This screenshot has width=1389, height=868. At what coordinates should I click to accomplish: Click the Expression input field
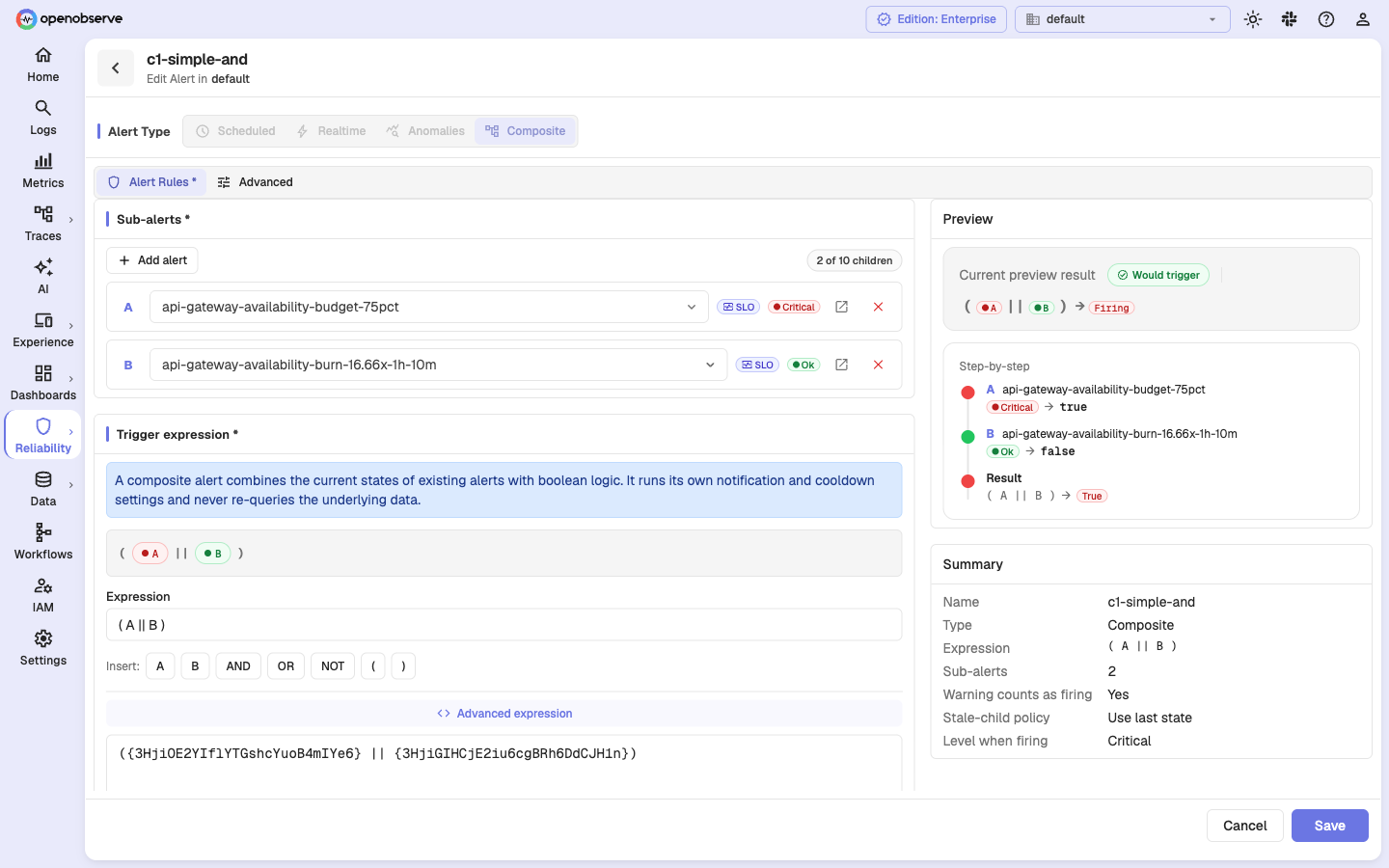(504, 625)
